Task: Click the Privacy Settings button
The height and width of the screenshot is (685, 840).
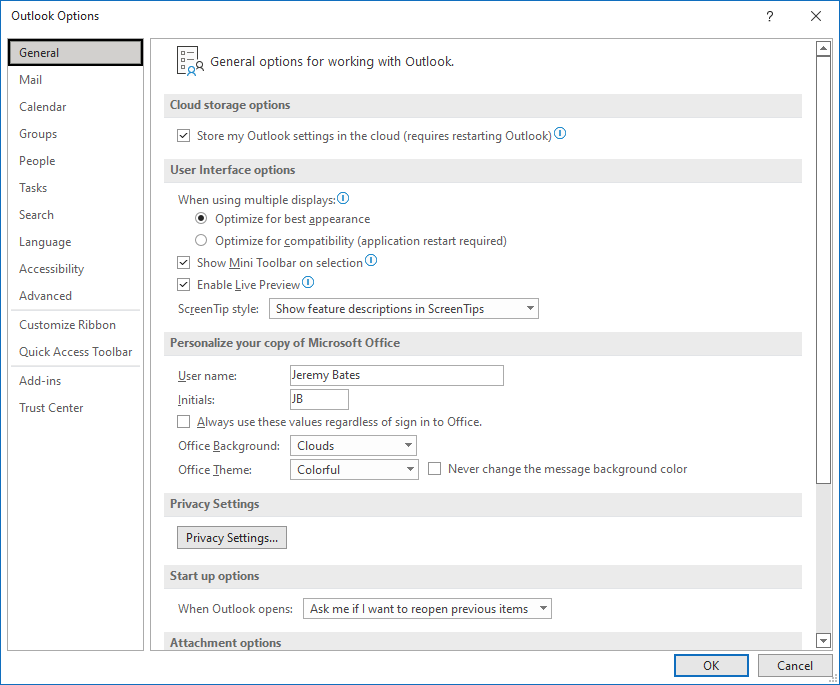Action: 232,538
